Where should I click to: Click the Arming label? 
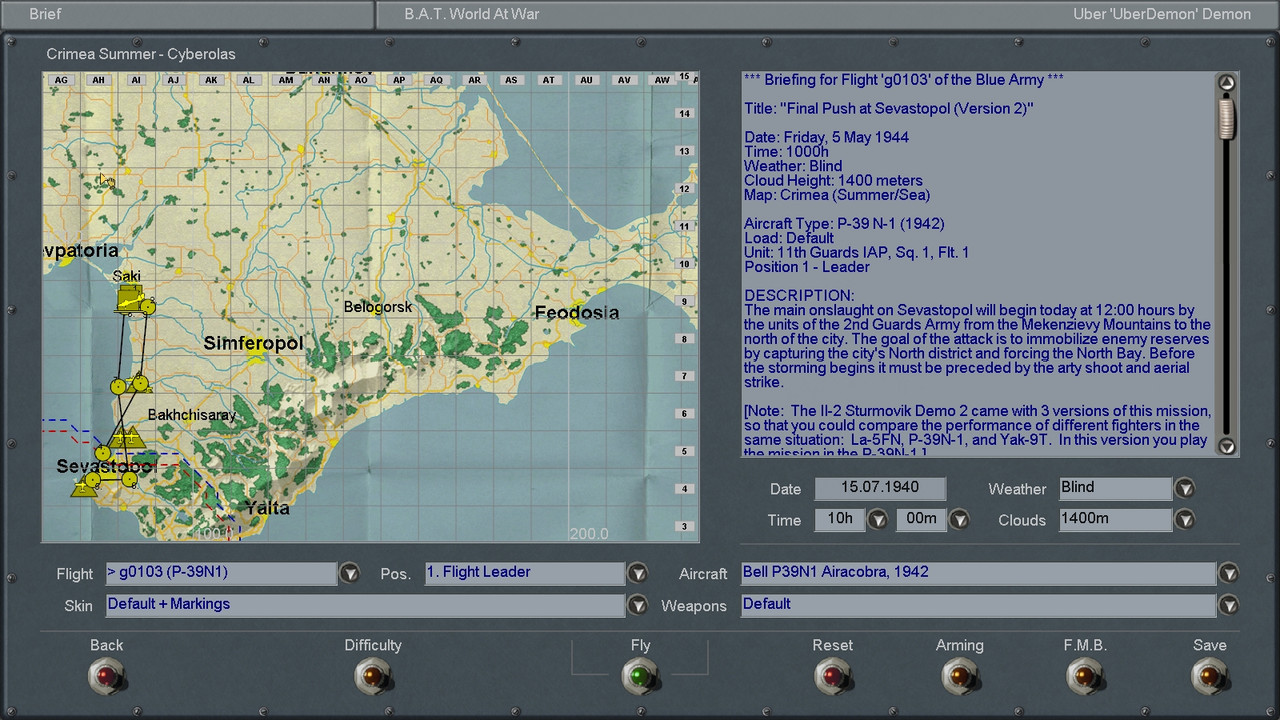959,645
